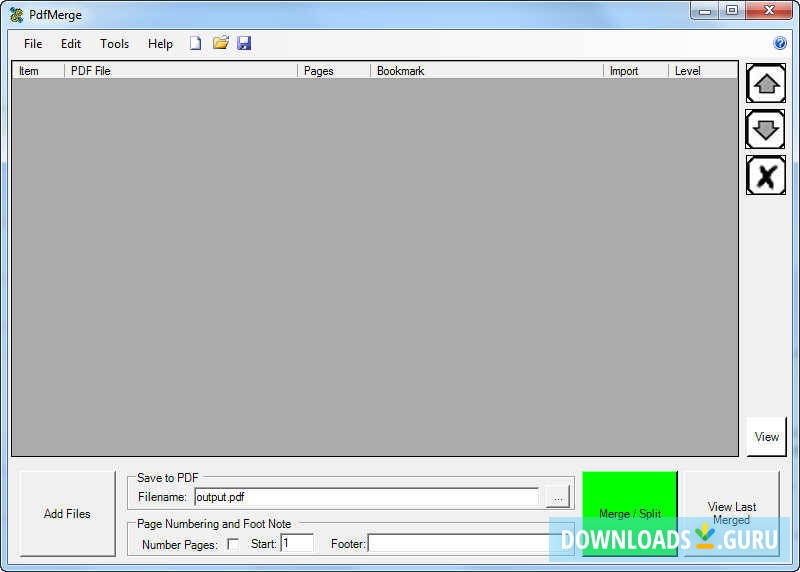Click the output.pdf Filename field
Screen dimensions: 800x572
coord(366,497)
